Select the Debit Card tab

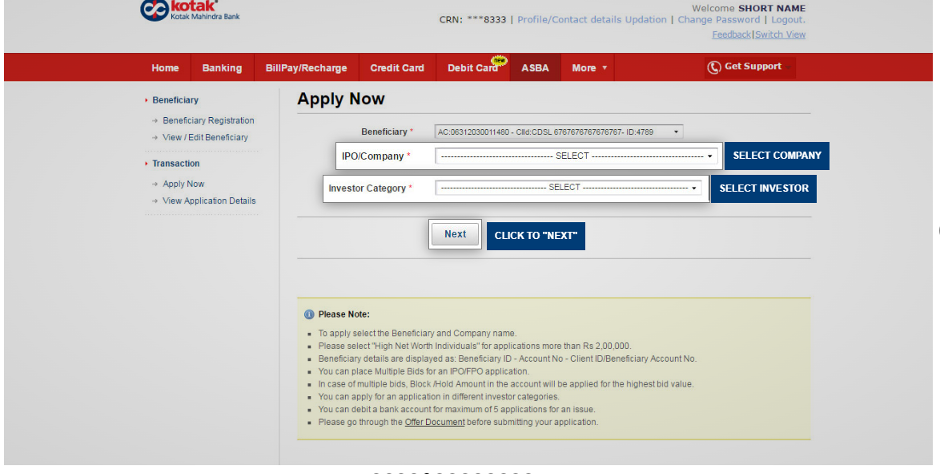pos(473,68)
